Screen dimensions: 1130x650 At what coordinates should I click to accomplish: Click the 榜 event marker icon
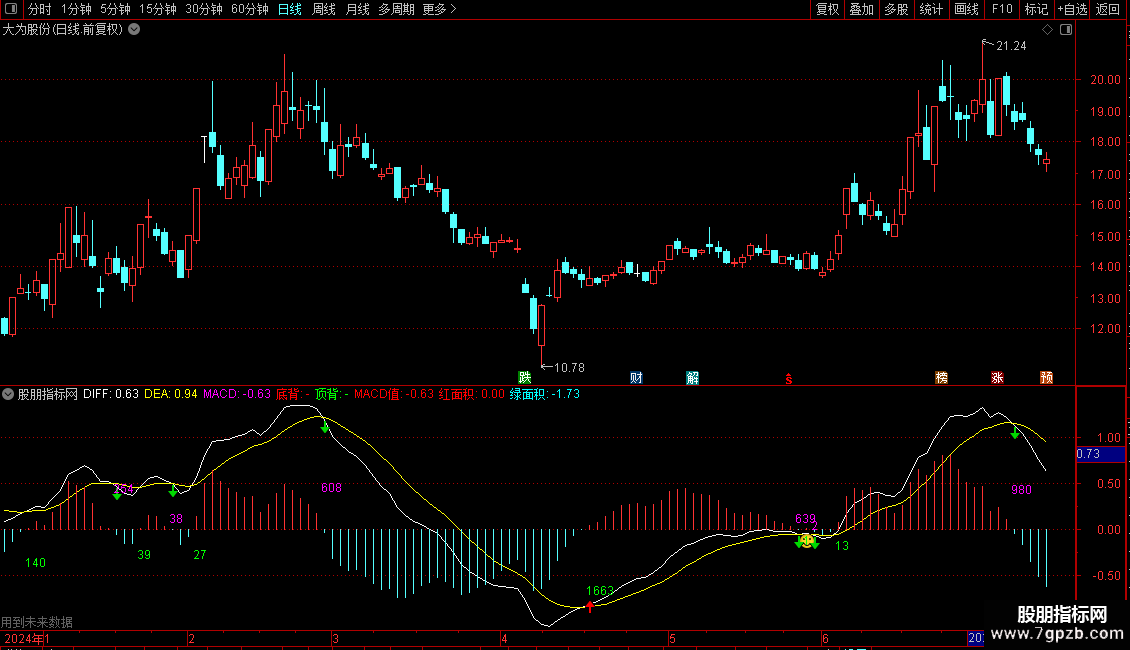tap(941, 378)
